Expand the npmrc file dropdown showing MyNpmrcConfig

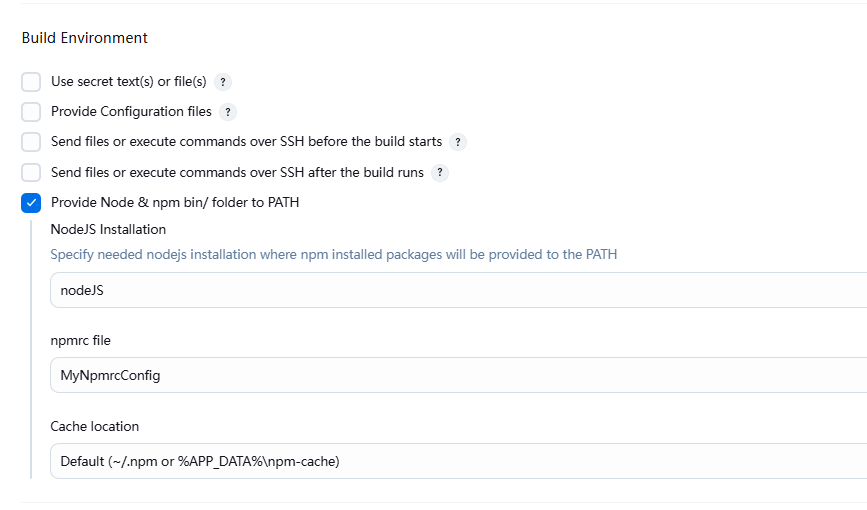(458, 375)
